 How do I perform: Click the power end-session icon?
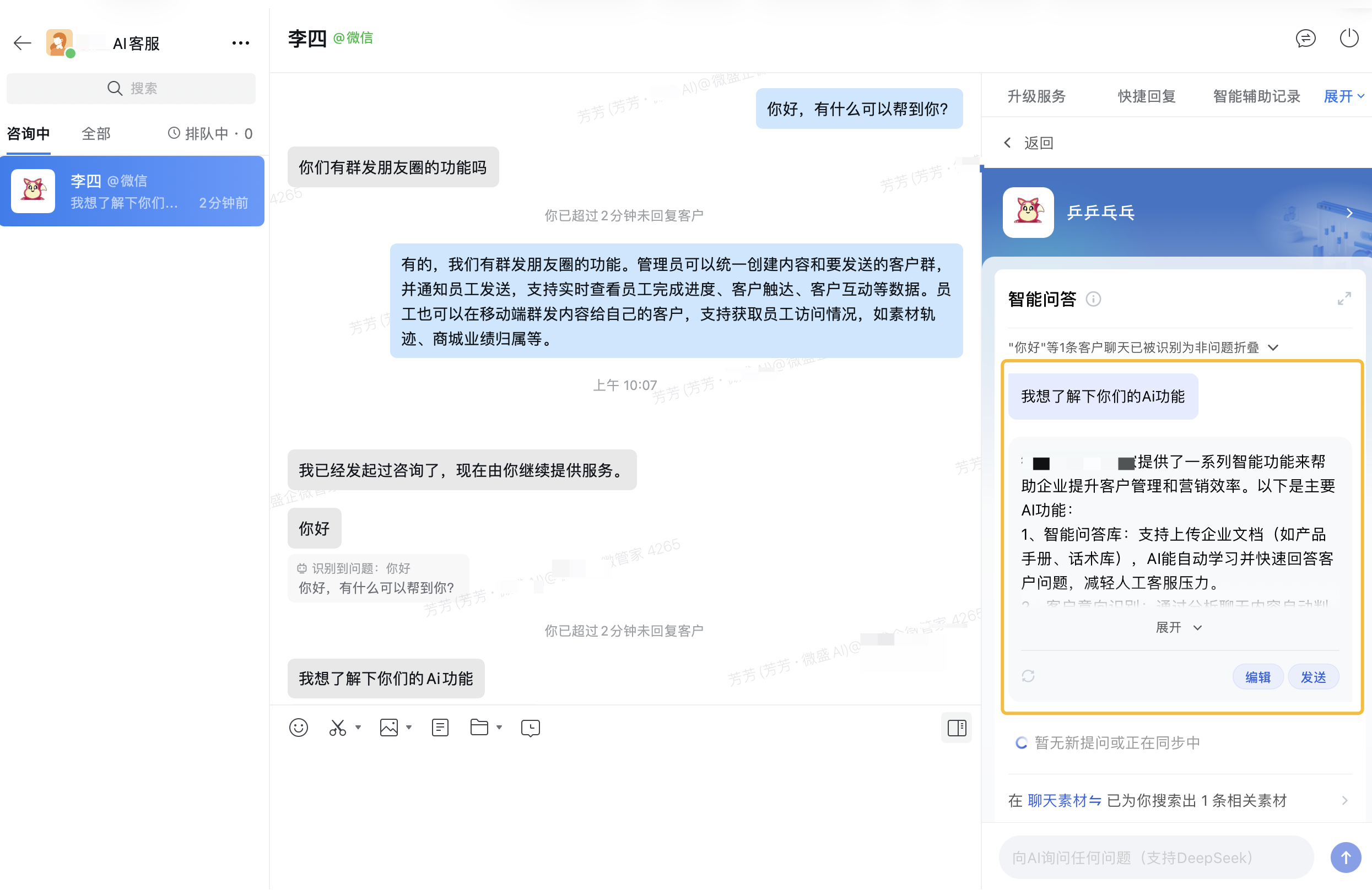click(x=1348, y=39)
